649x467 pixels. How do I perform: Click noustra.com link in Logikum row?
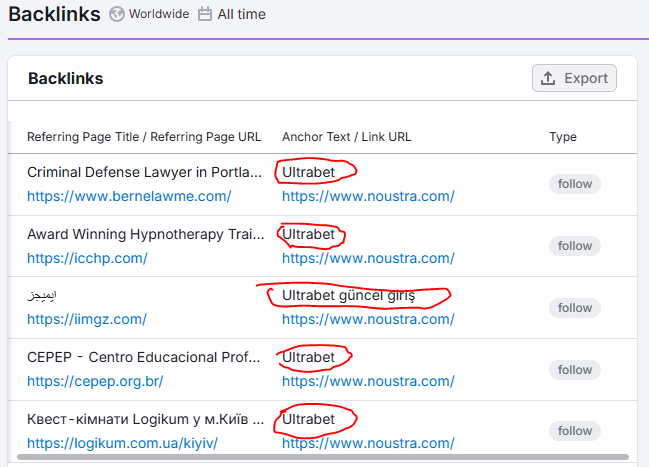click(x=368, y=443)
